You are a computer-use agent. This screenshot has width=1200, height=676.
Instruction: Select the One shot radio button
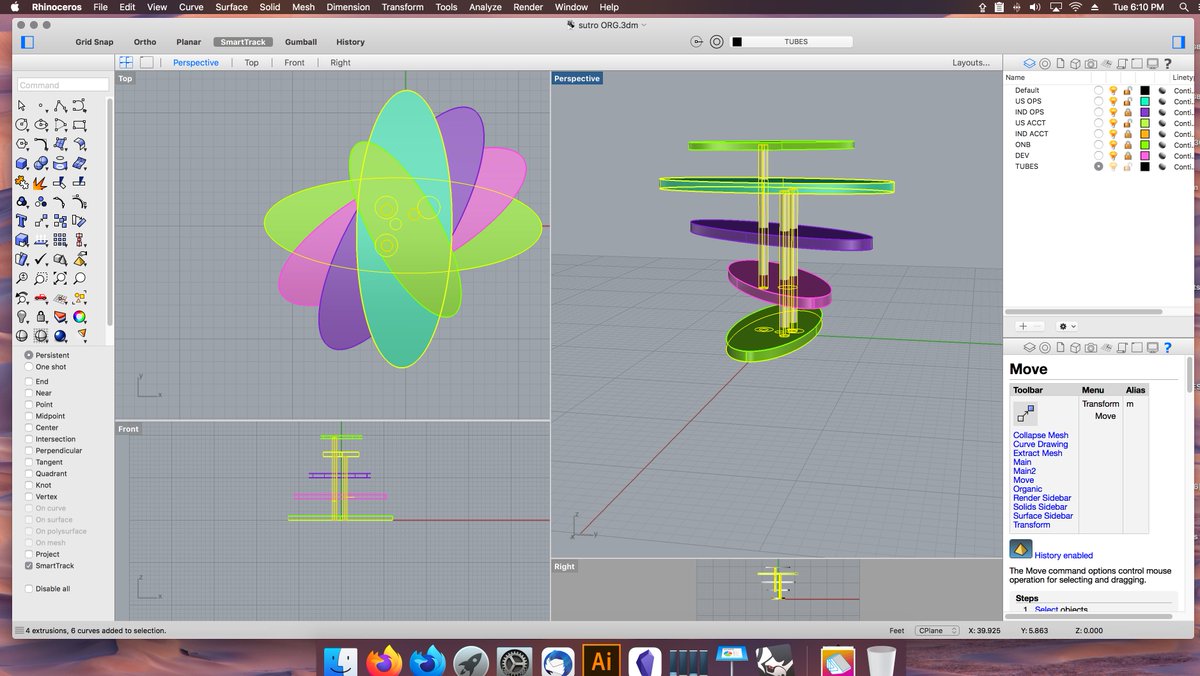28,367
